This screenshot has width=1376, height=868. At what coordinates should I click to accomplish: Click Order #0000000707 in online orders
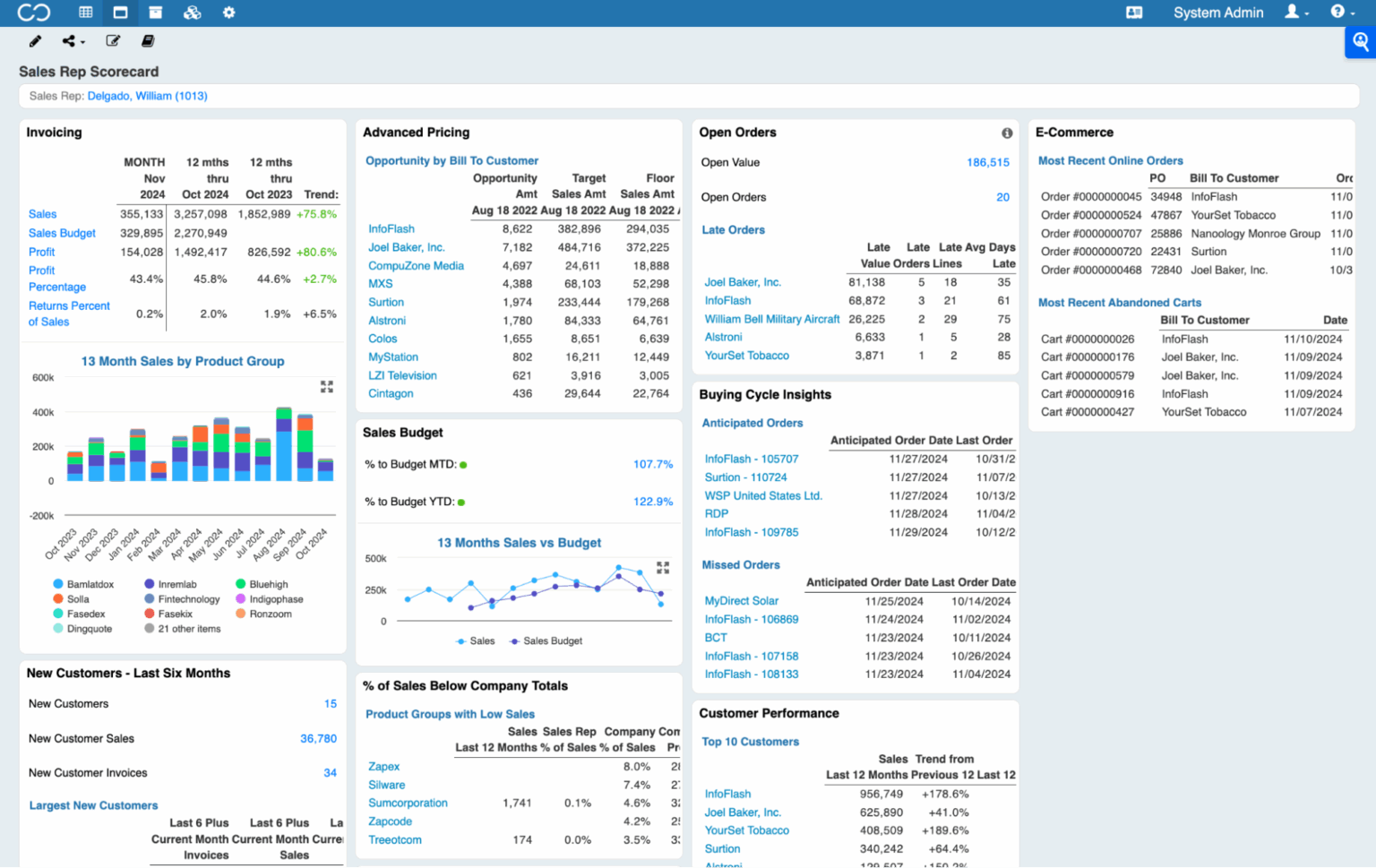[1091, 234]
